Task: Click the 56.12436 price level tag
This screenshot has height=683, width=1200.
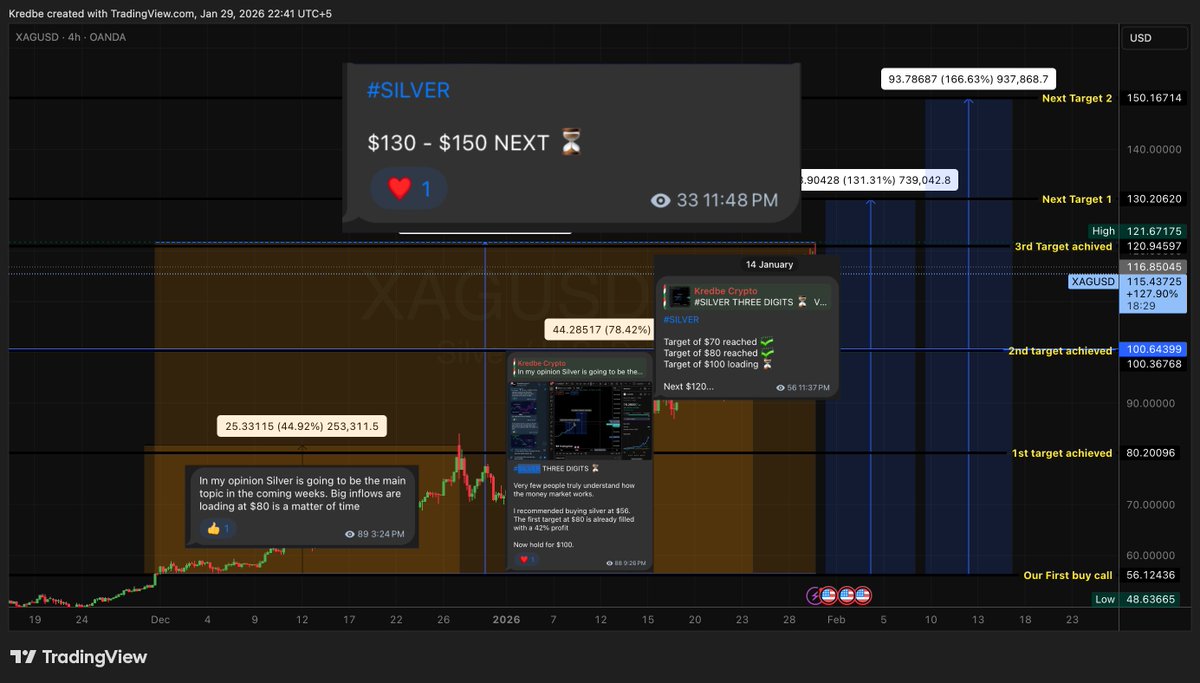Action: point(1154,575)
